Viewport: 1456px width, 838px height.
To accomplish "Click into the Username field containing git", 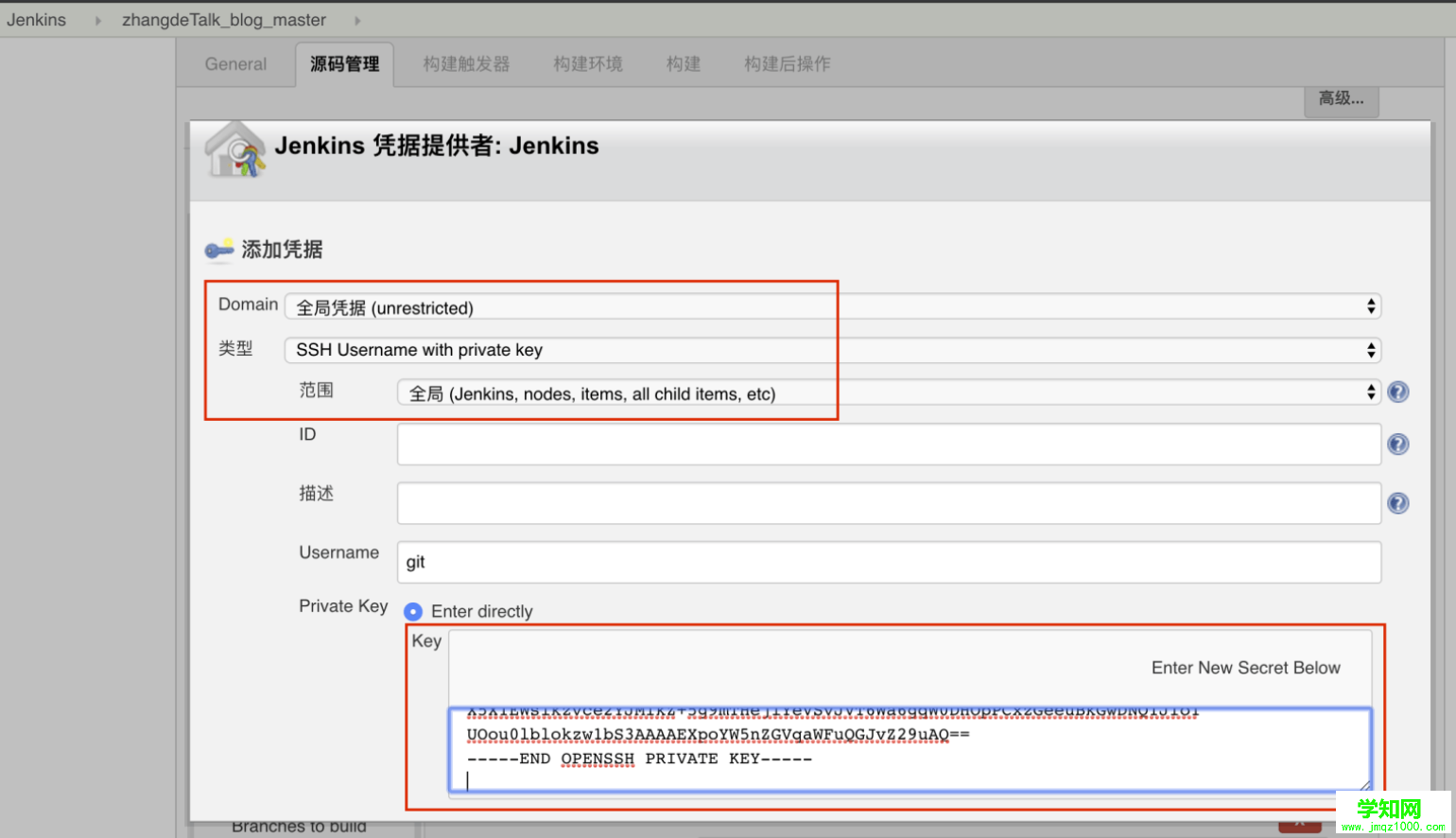I will pyautogui.click(x=889, y=562).
